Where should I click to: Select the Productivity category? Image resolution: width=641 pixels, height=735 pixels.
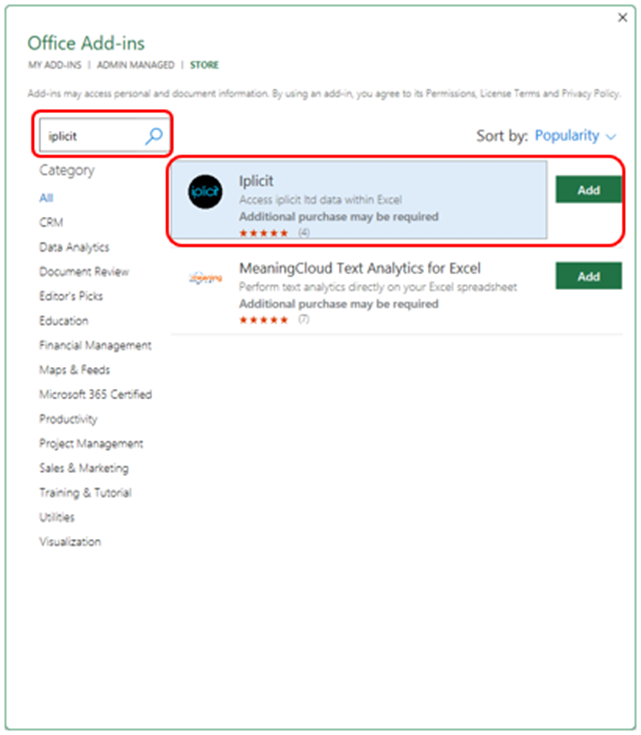(x=68, y=419)
